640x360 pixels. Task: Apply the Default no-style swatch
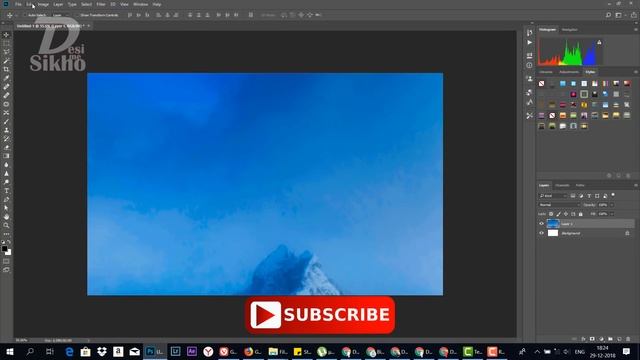click(541, 84)
